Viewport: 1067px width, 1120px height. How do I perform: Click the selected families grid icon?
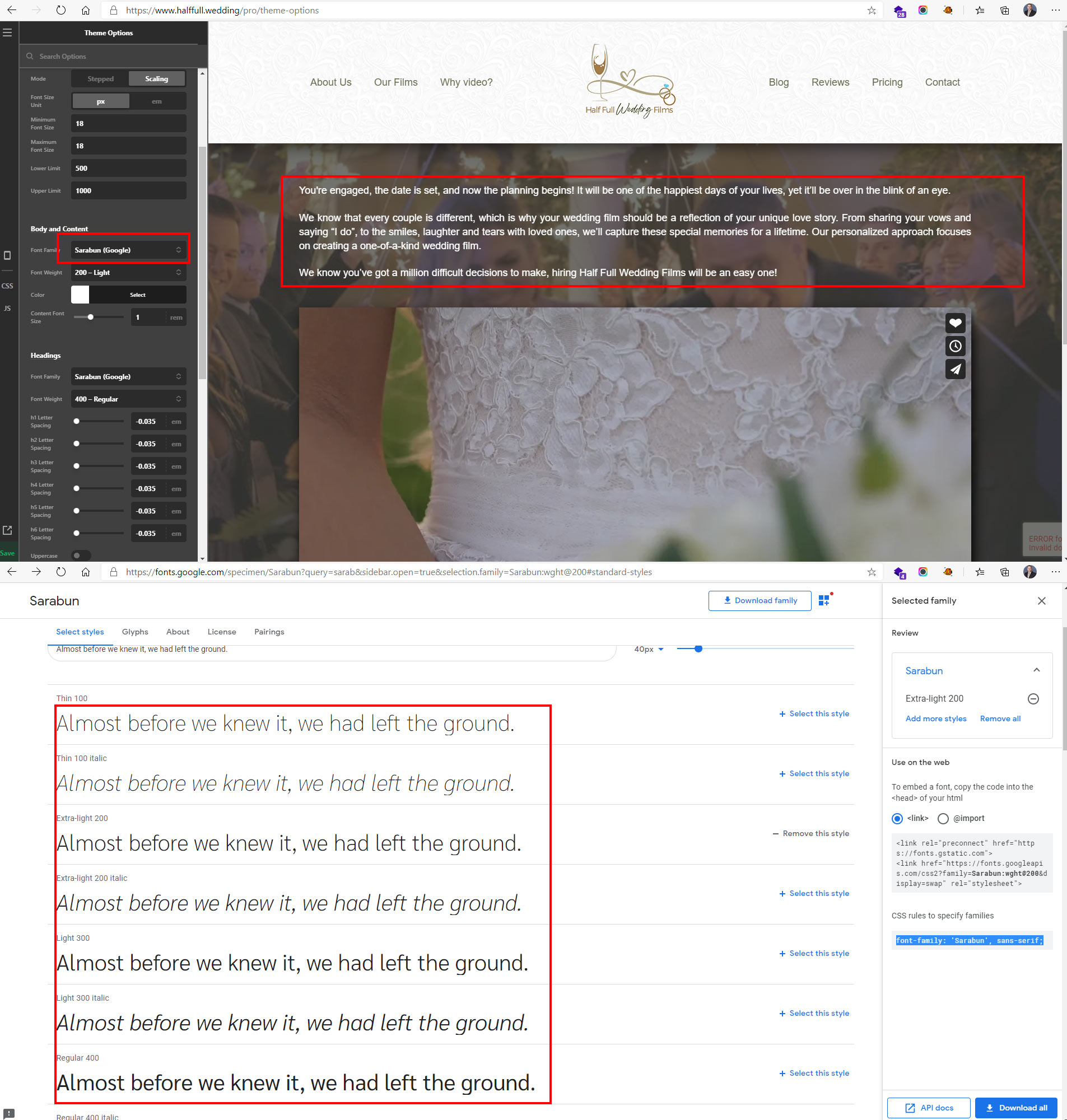tap(824, 600)
